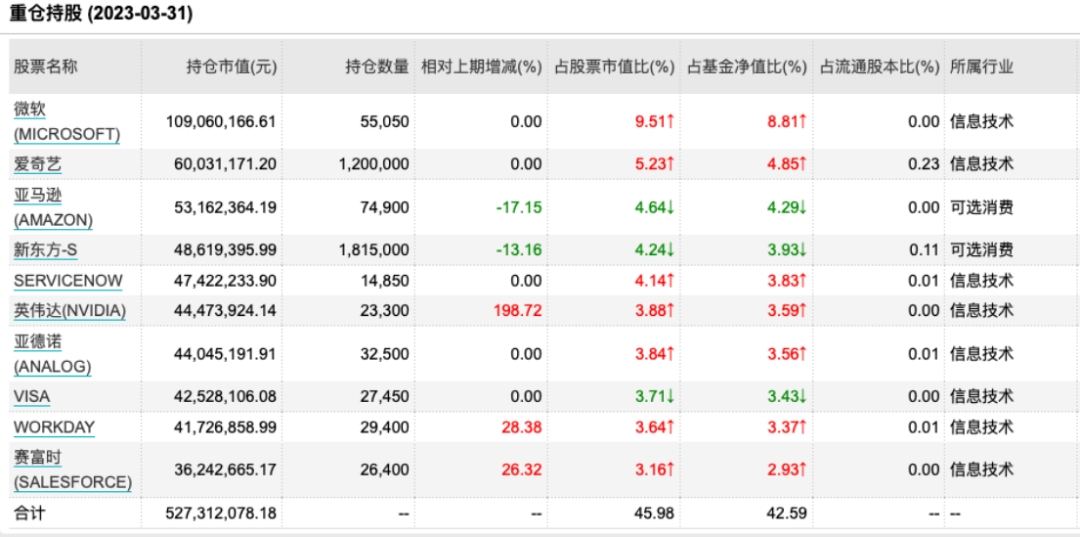Select Salesforce market value 36,242,665.17
Viewport: 1080px width, 537px height.
(226, 470)
